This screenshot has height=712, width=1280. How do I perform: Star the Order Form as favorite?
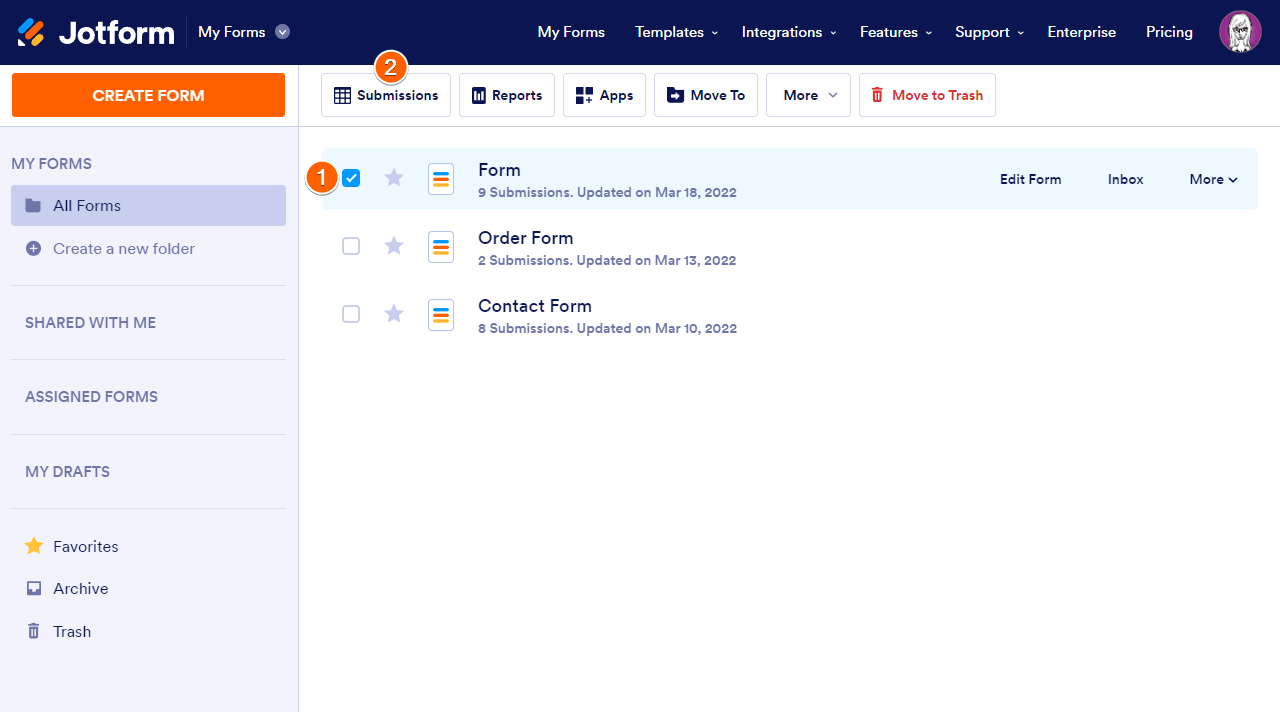point(394,246)
